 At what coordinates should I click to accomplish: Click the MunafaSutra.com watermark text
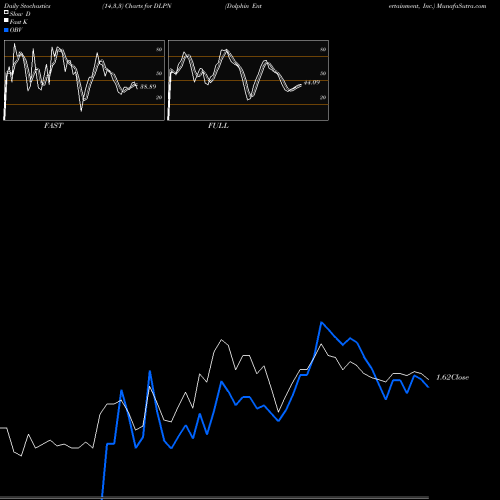point(461,6)
